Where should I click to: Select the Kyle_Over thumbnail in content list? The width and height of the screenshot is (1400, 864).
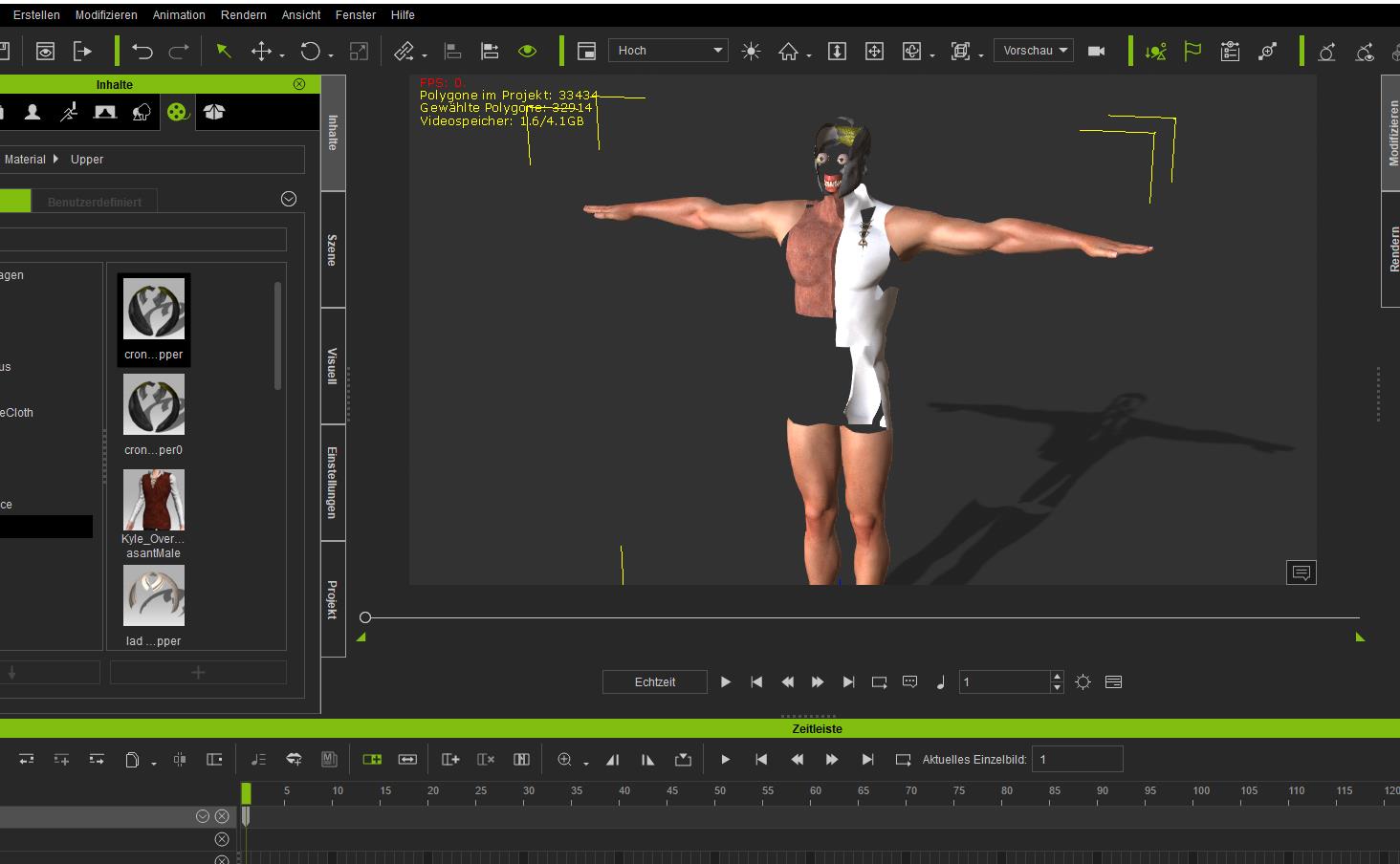tap(153, 500)
